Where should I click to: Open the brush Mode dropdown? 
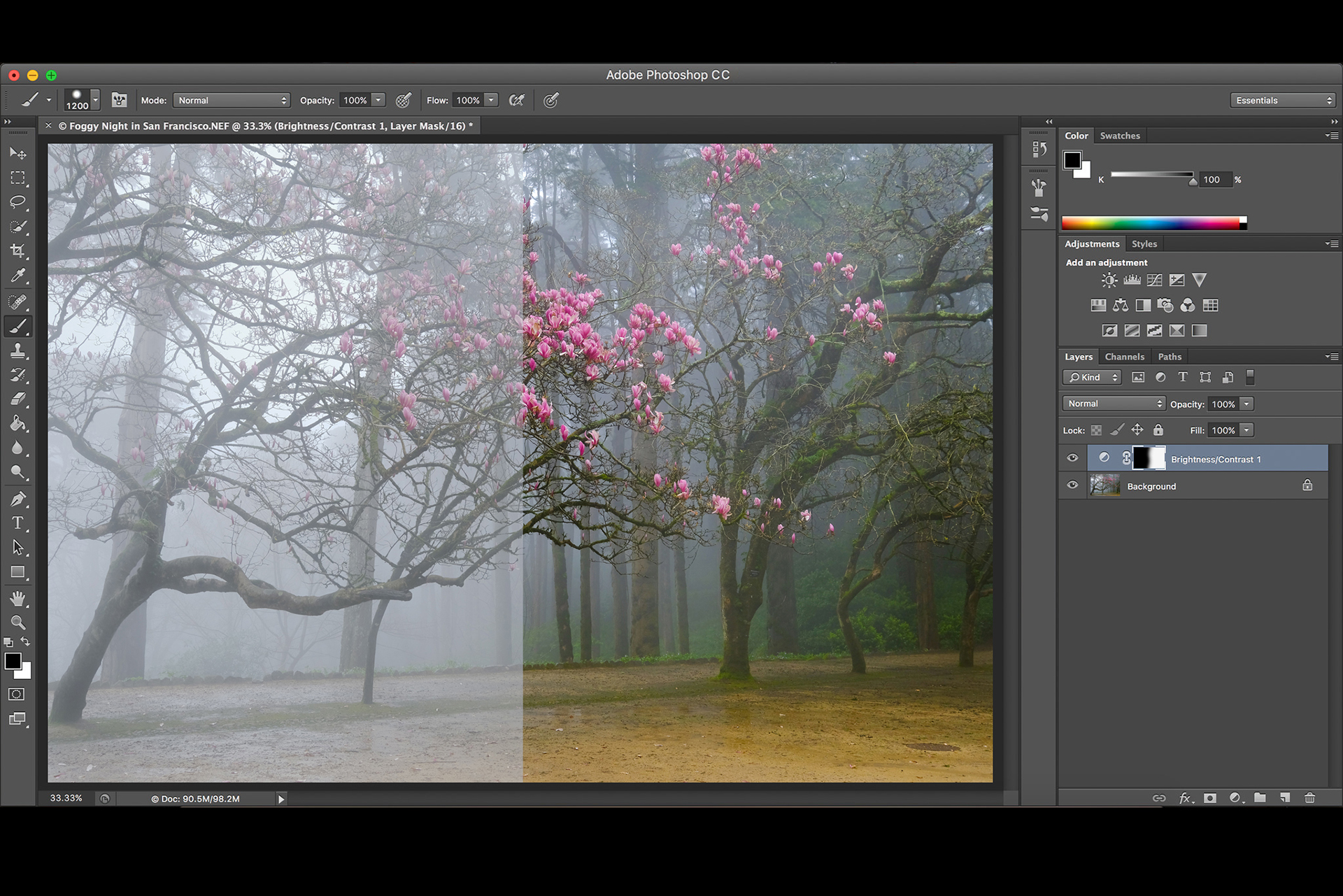tap(232, 100)
